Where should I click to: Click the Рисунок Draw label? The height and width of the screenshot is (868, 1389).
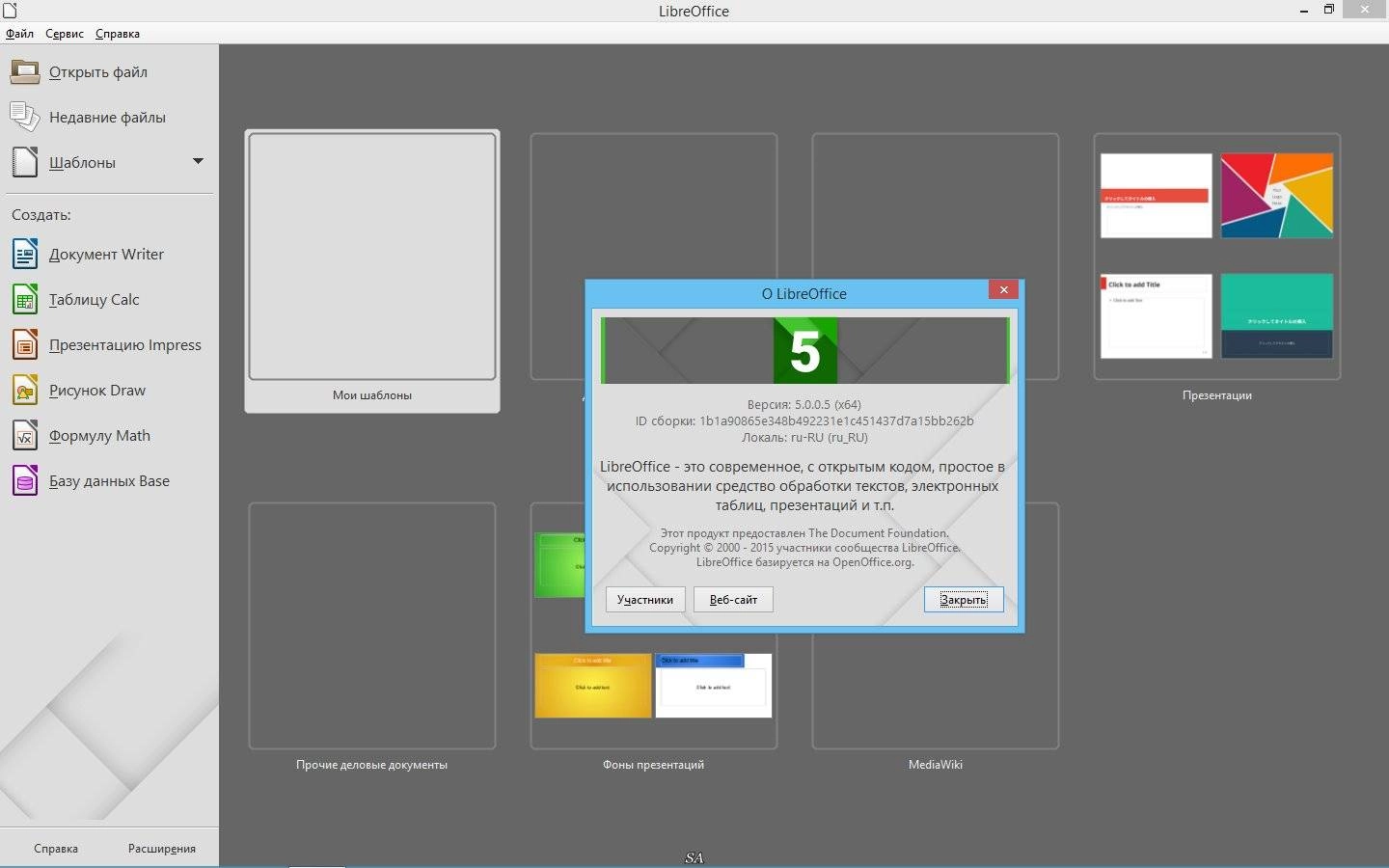coord(97,391)
